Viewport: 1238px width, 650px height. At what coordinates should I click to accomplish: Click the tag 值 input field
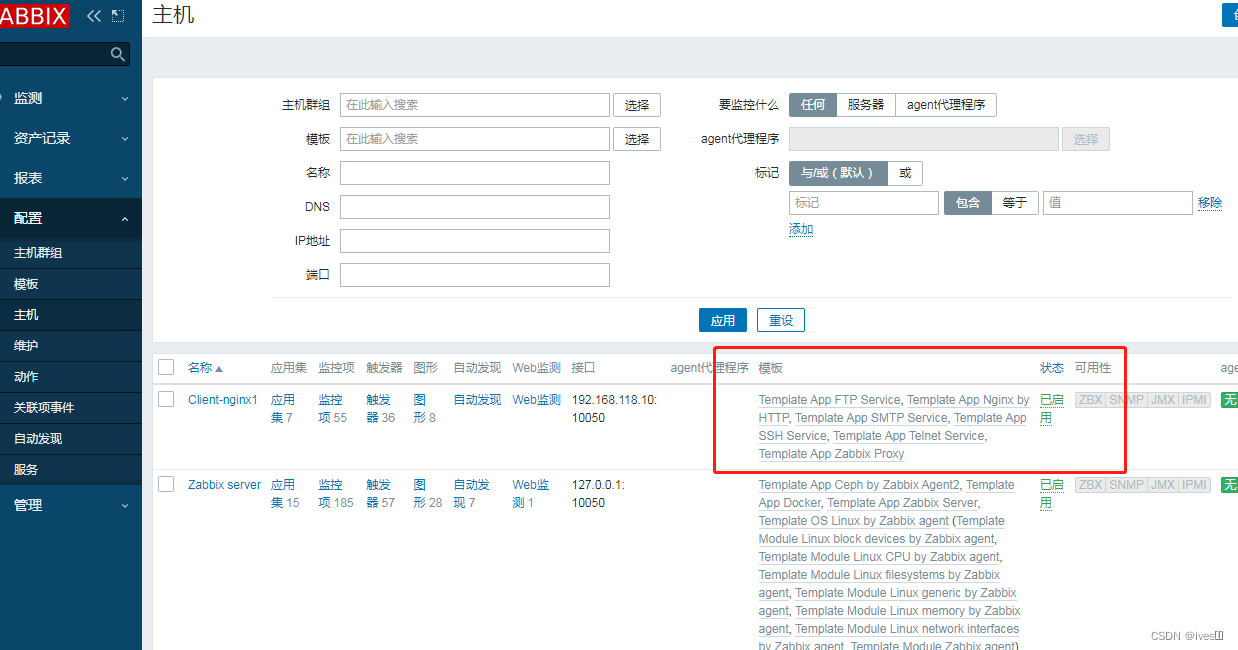tap(1118, 203)
